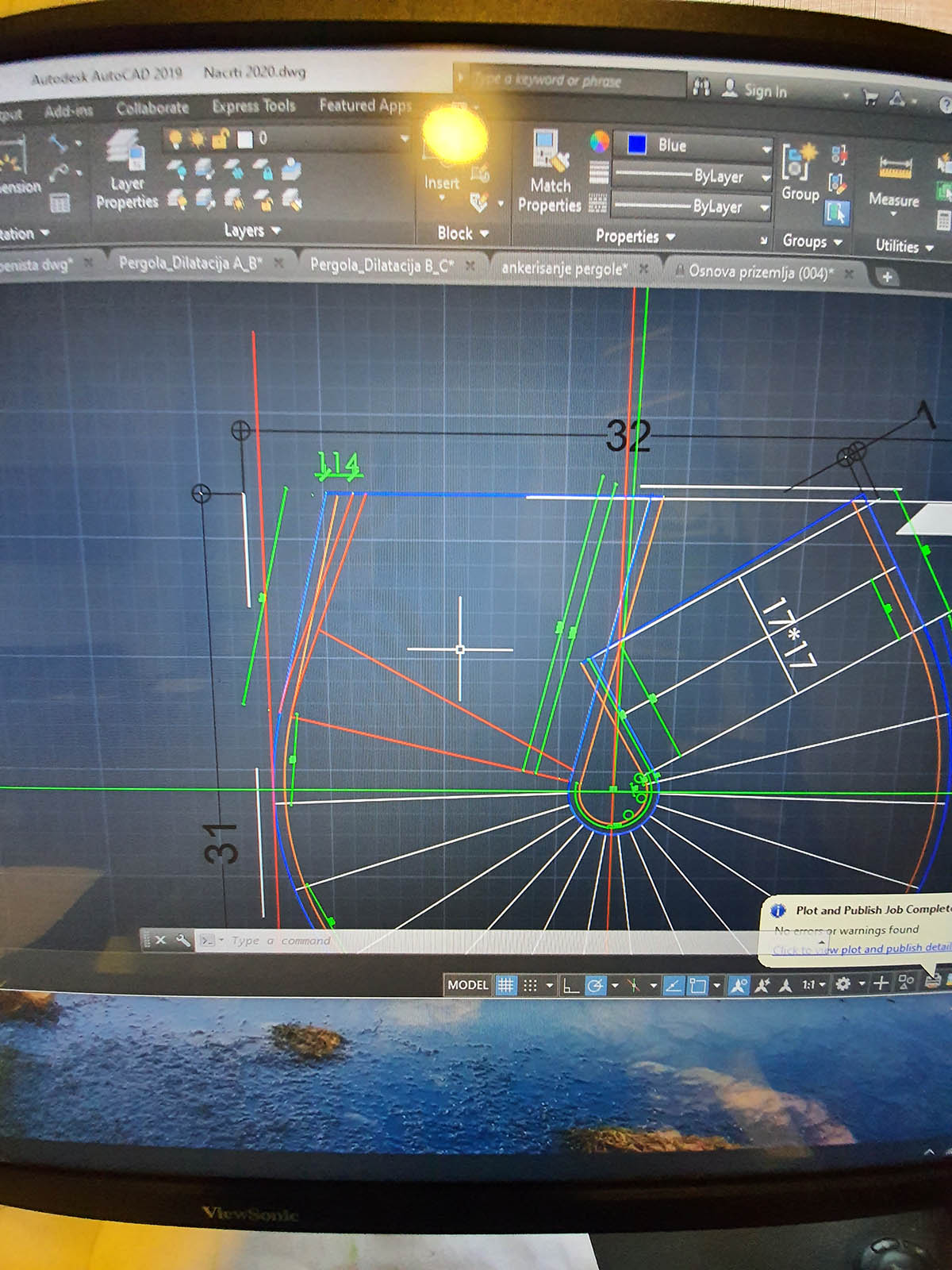The image size is (952, 1270).
Task: Expand the Groups panel
Action: [812, 241]
